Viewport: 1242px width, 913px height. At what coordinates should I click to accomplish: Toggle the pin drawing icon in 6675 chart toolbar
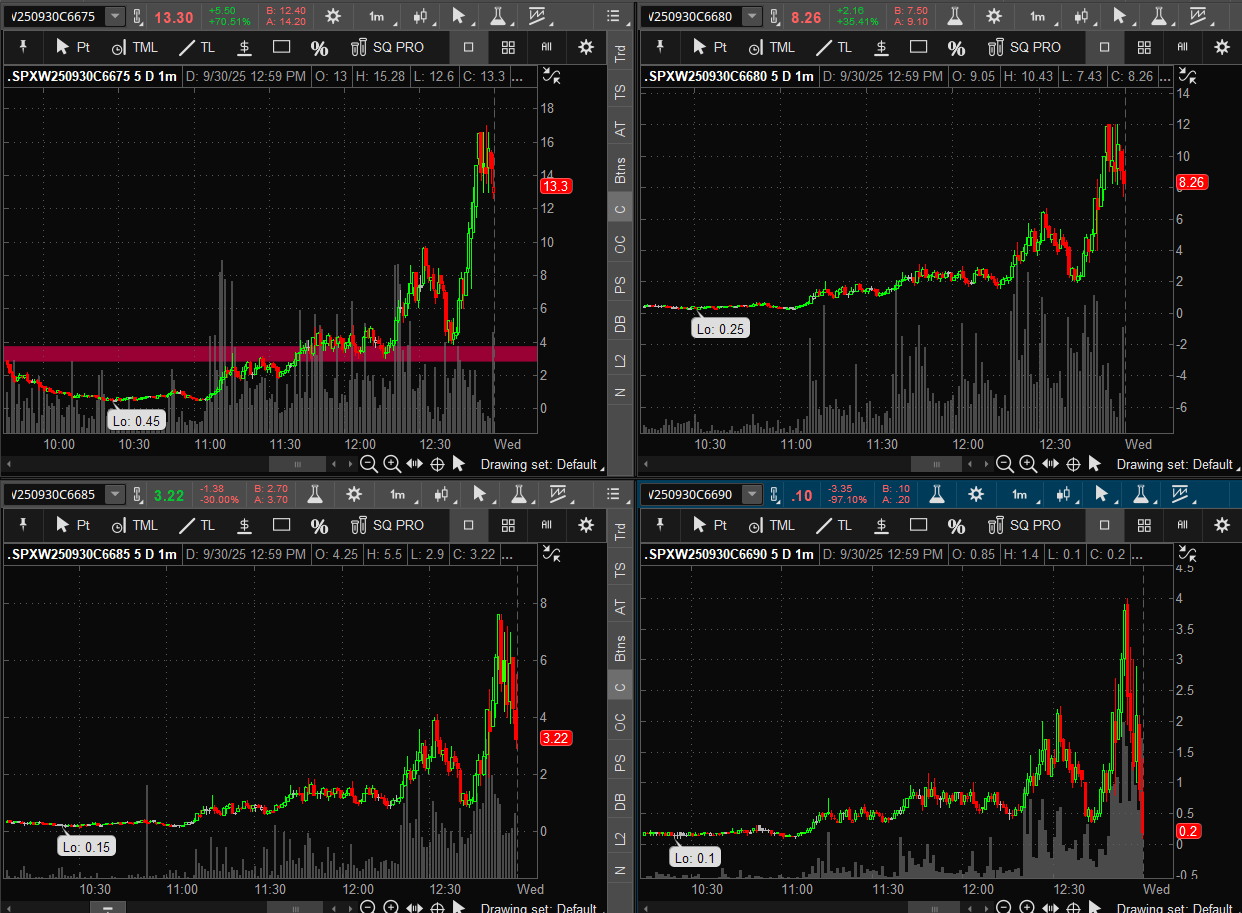(x=22, y=47)
